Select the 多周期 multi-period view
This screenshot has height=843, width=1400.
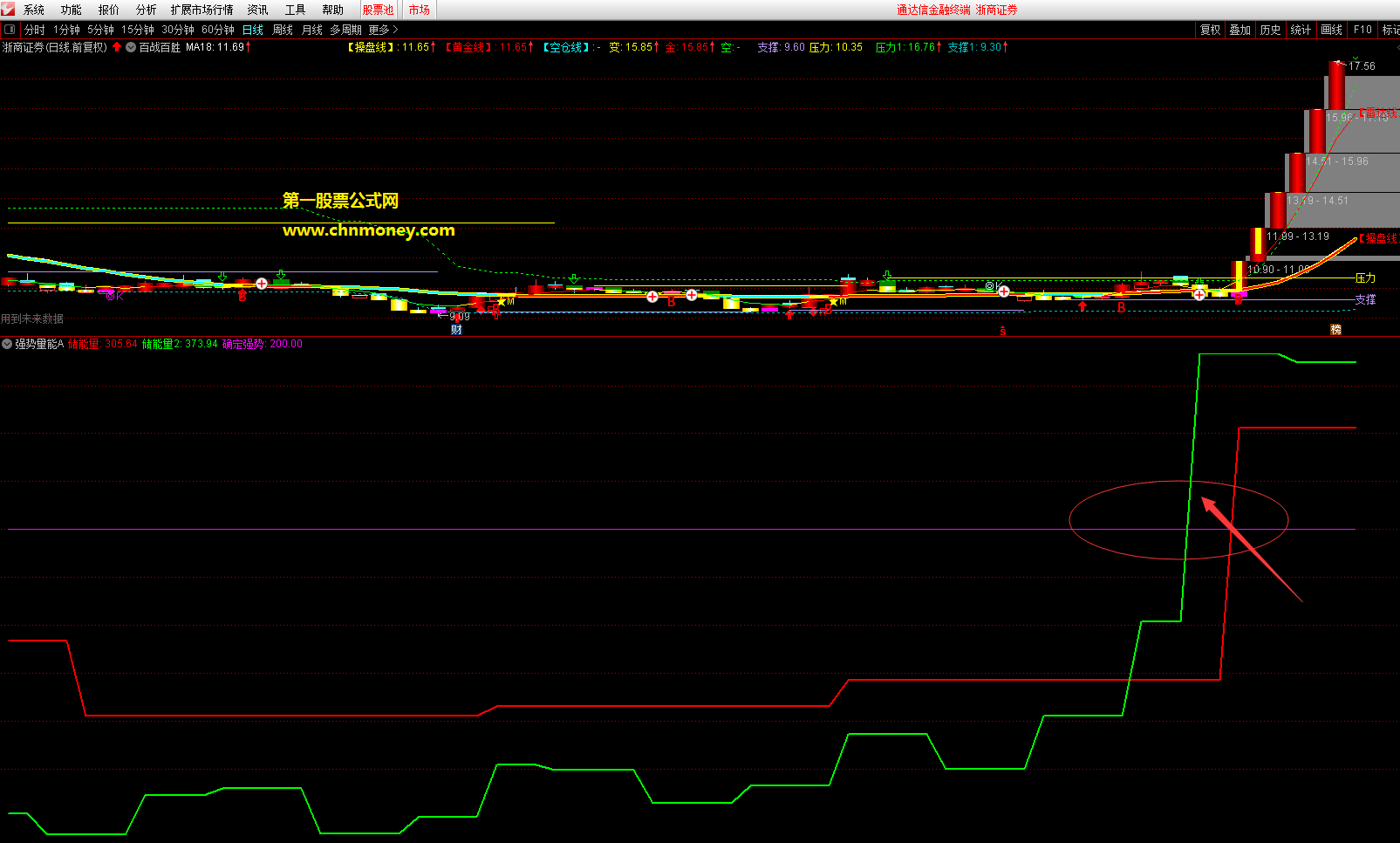pos(345,30)
